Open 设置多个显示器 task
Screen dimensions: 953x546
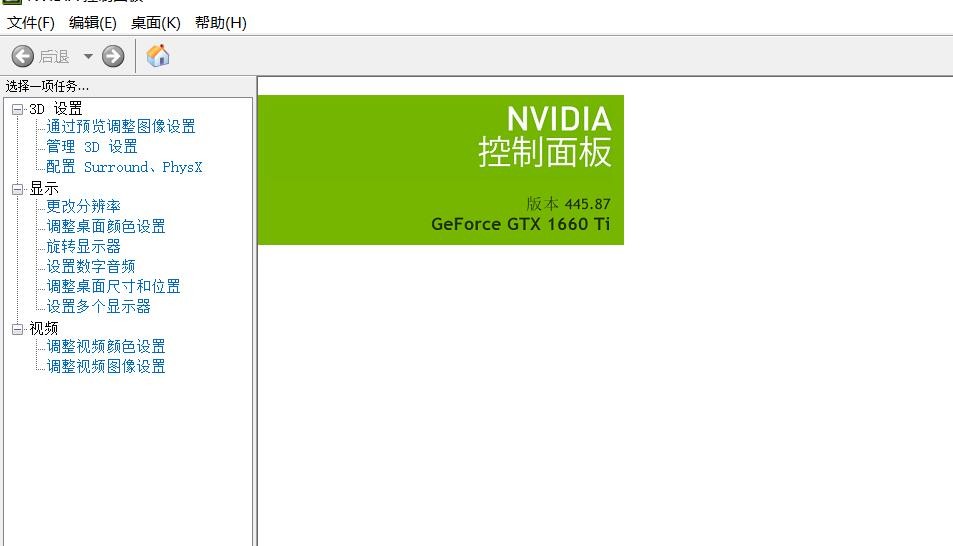tap(98, 306)
